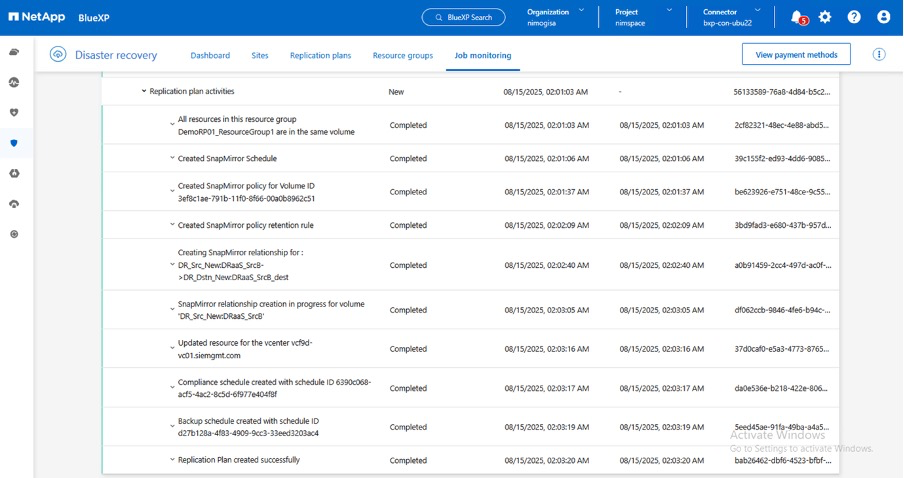904x478 pixels.
Task: Open the user account profile icon
Action: pos(883,17)
